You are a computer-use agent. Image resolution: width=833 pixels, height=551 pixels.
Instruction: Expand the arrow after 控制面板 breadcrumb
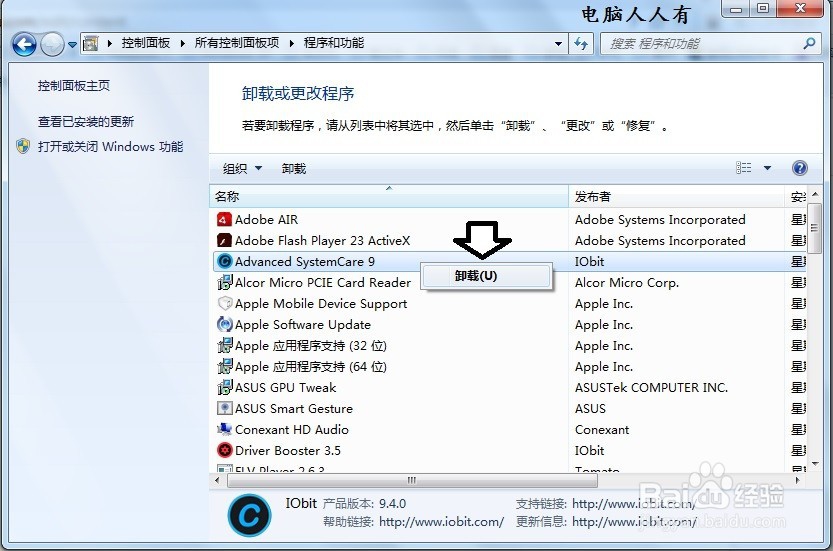183,44
